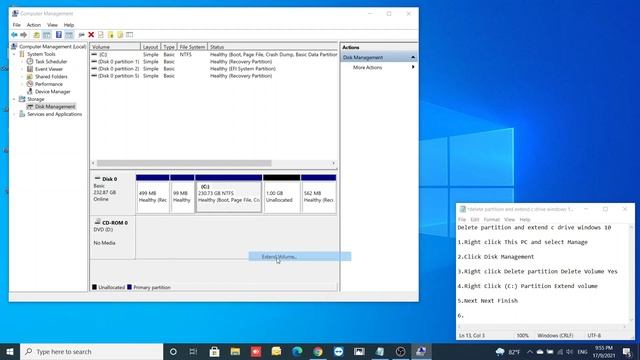Click the 499 MB recovery partition block
This screenshot has width=640, height=360.
coord(153,194)
